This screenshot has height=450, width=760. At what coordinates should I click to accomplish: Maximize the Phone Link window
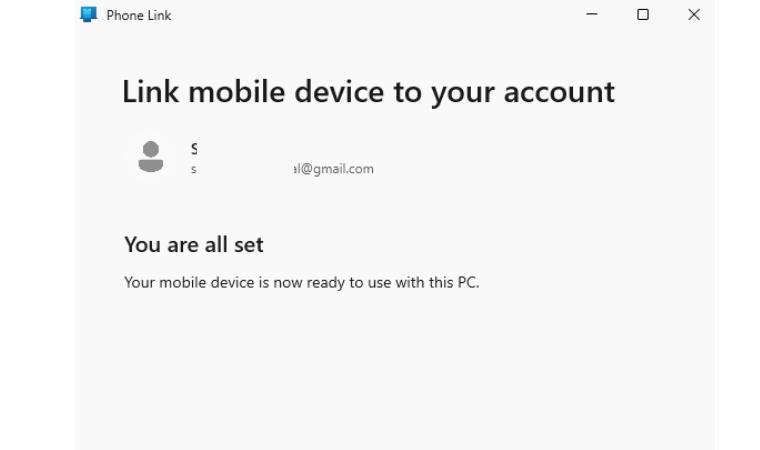643,15
